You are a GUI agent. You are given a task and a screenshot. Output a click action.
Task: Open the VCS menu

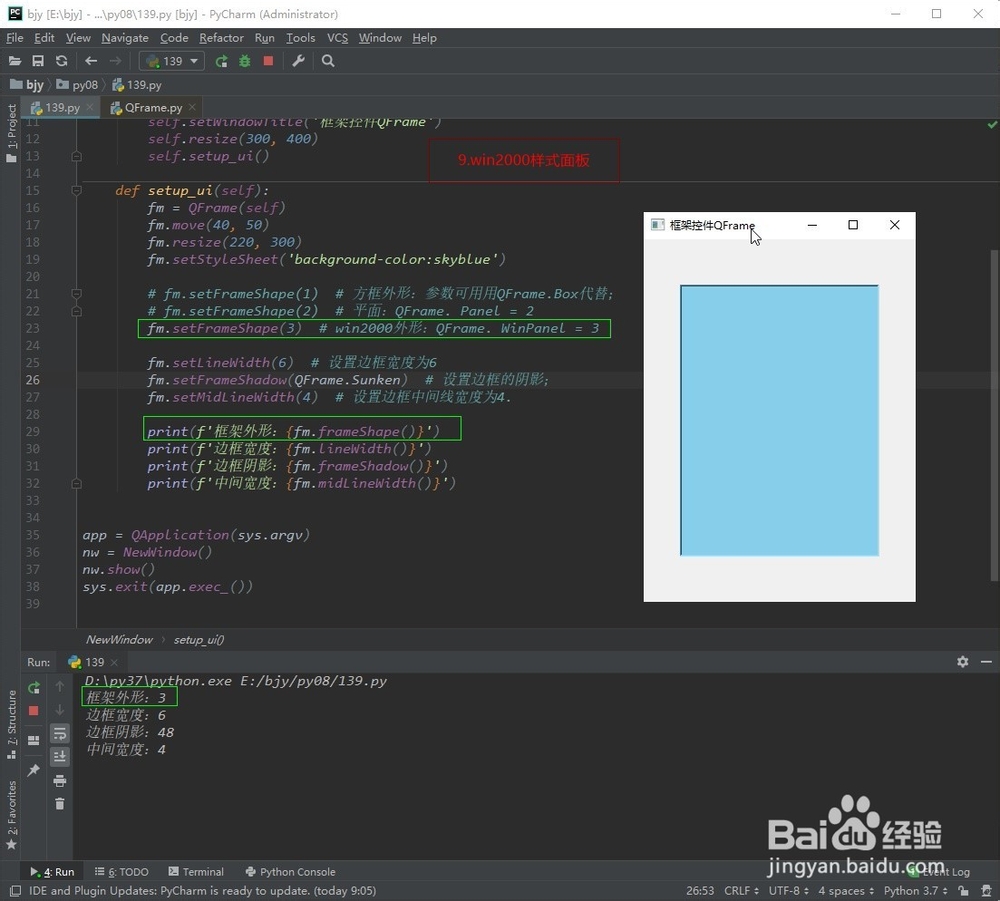pyautogui.click(x=337, y=38)
